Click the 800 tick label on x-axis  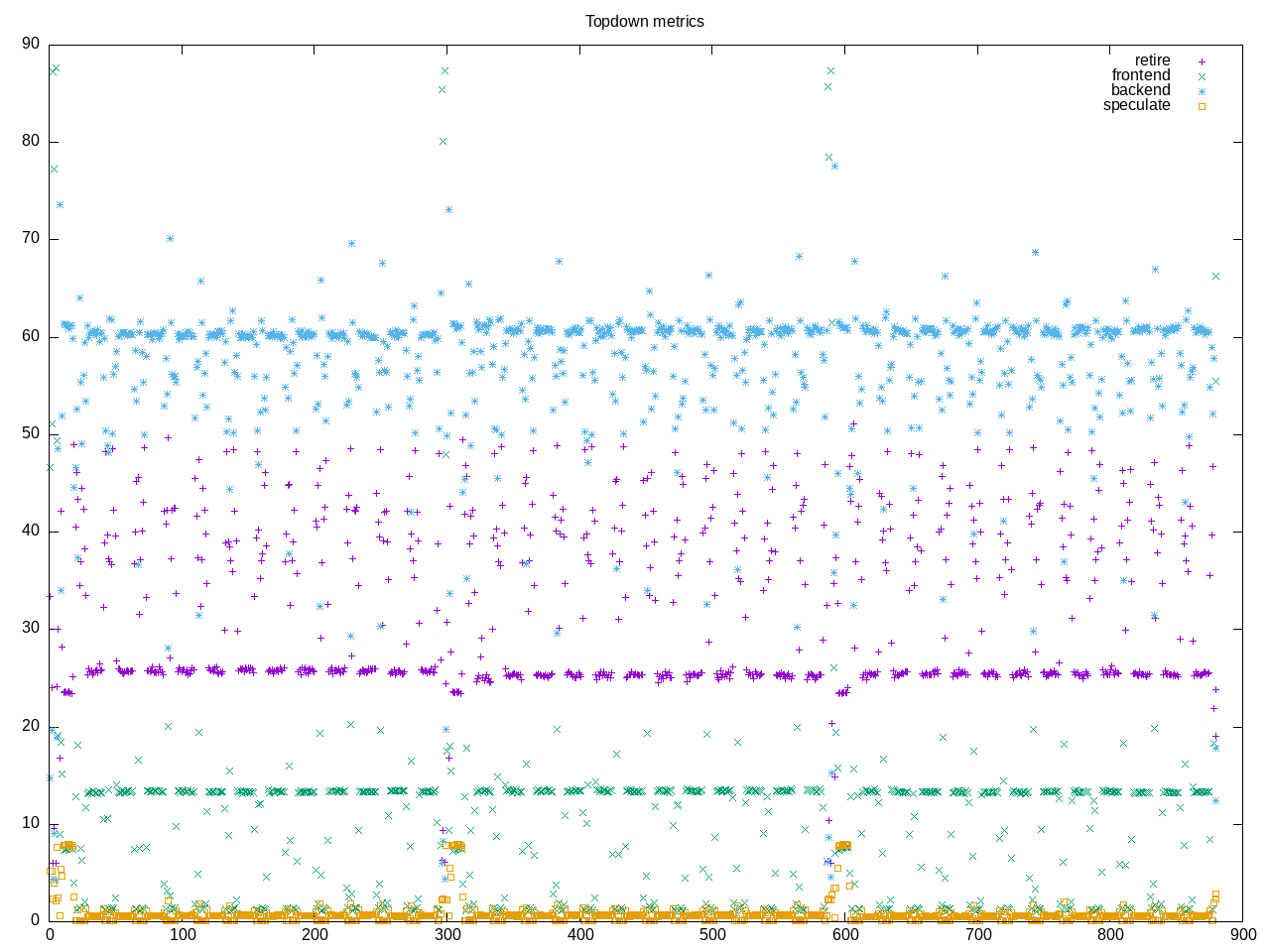click(1110, 934)
